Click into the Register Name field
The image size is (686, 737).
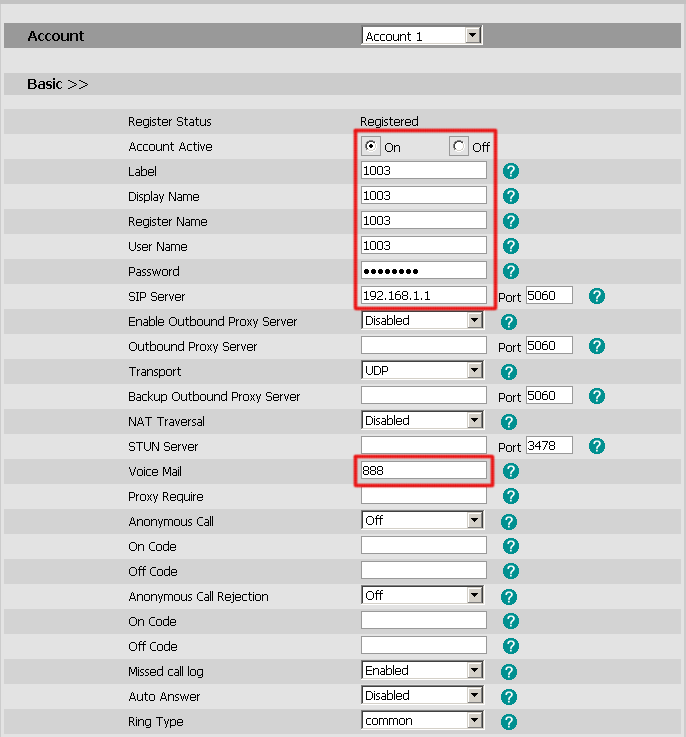pyautogui.click(x=424, y=220)
